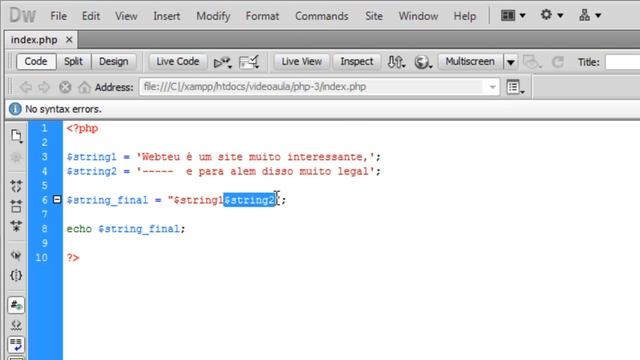Click 'echo' on line 8
The image size is (640, 360).
79,229
